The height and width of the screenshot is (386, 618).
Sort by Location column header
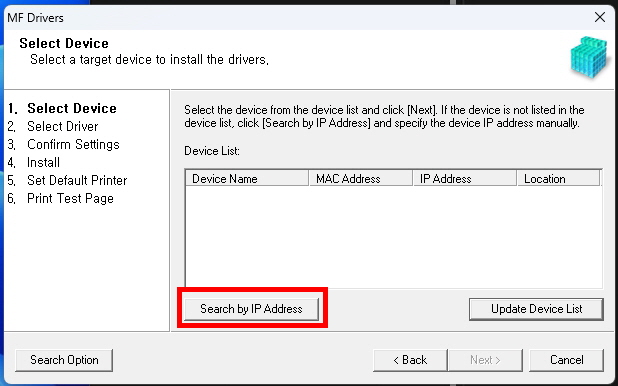coord(558,179)
